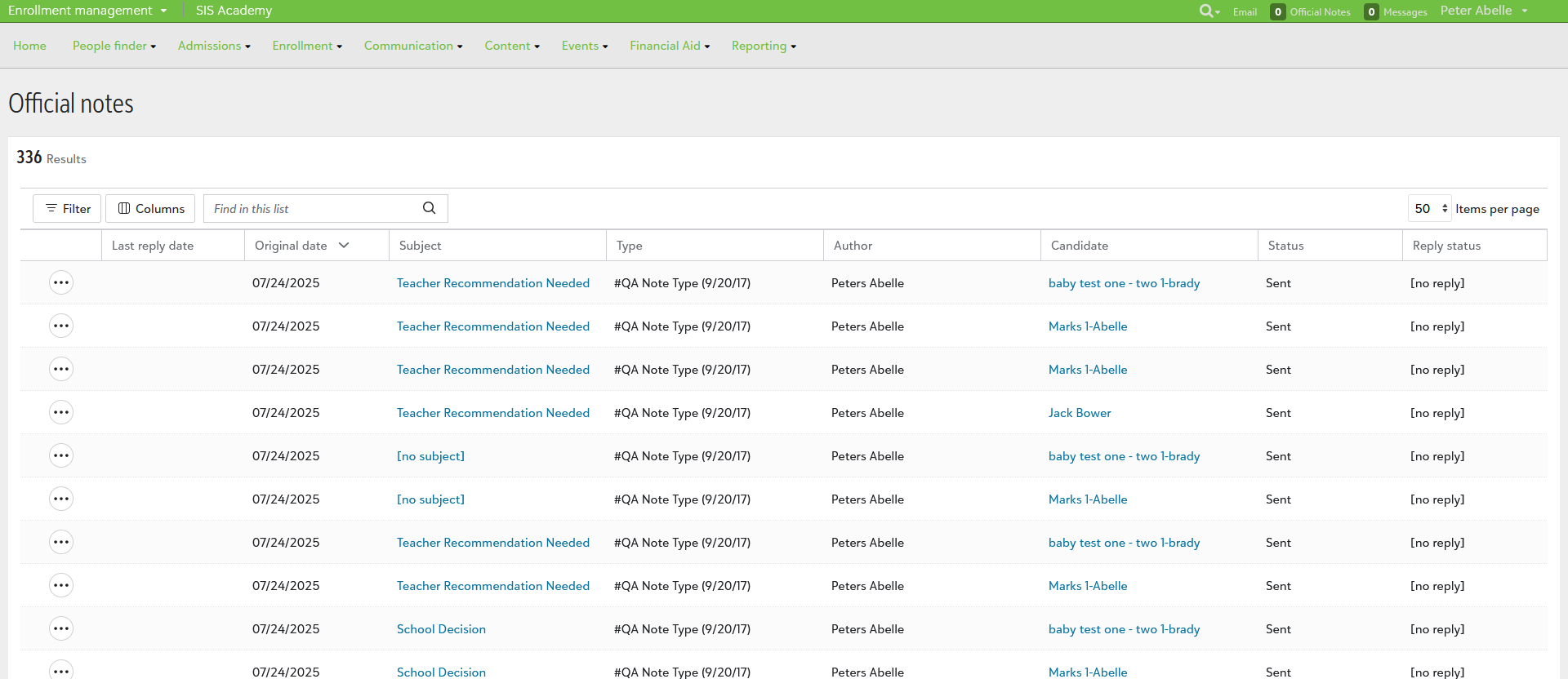Click Official Notes counter badge in header

click(1277, 11)
